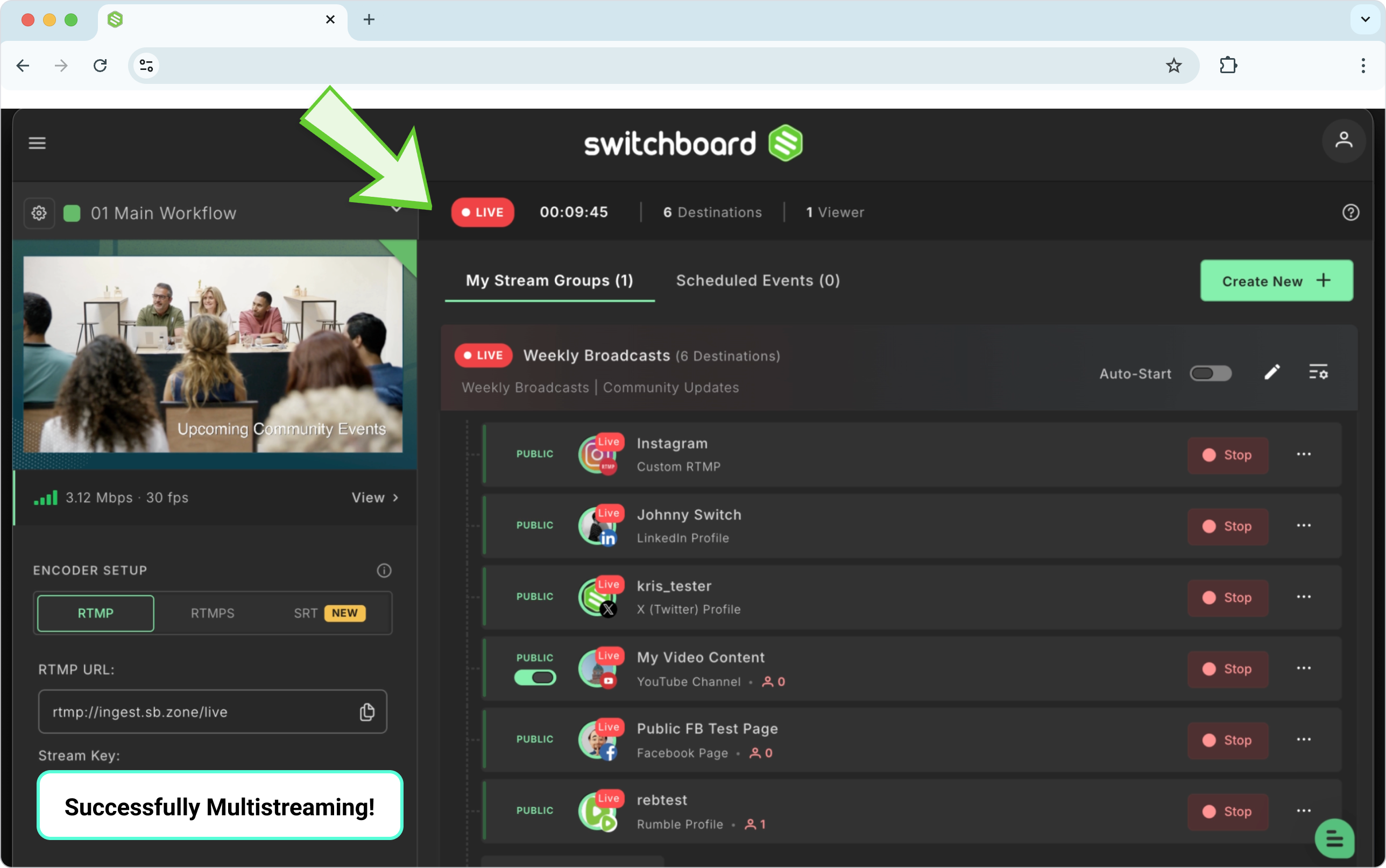Open the hamburger navigation menu
This screenshot has width=1386, height=868.
point(37,143)
